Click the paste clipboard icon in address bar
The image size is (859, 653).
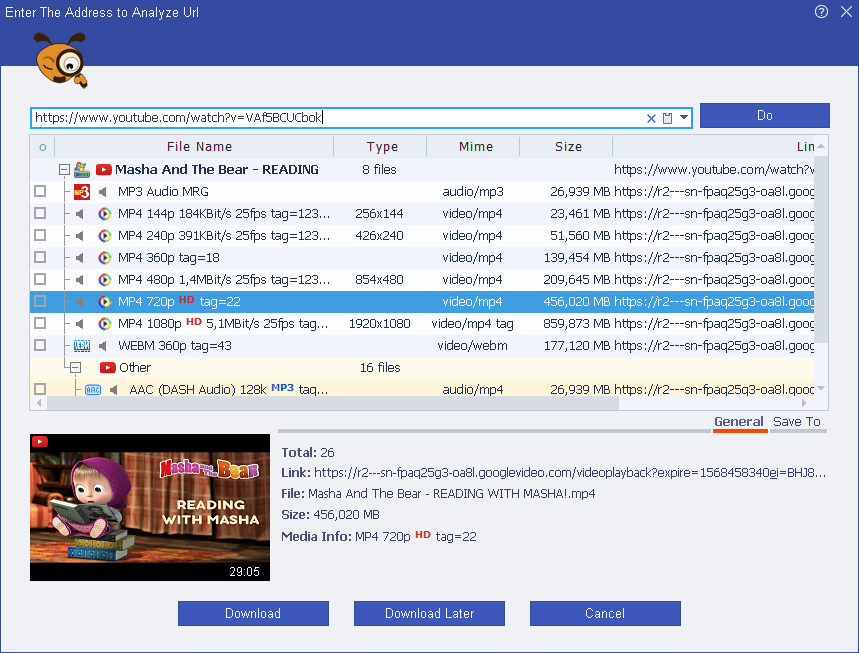click(x=668, y=118)
